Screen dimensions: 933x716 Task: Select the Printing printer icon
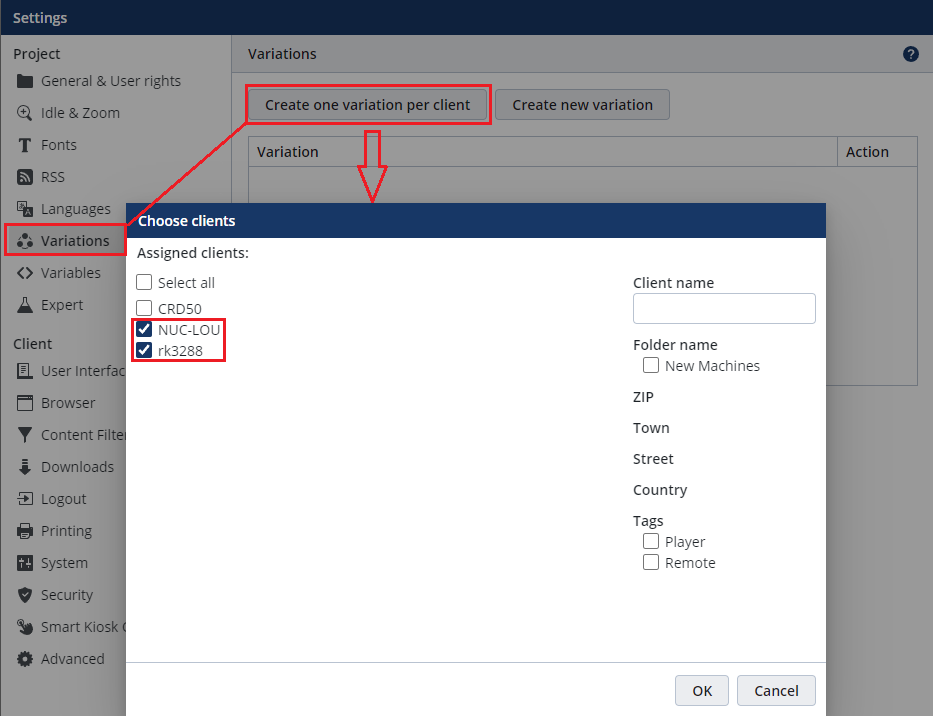point(22,531)
